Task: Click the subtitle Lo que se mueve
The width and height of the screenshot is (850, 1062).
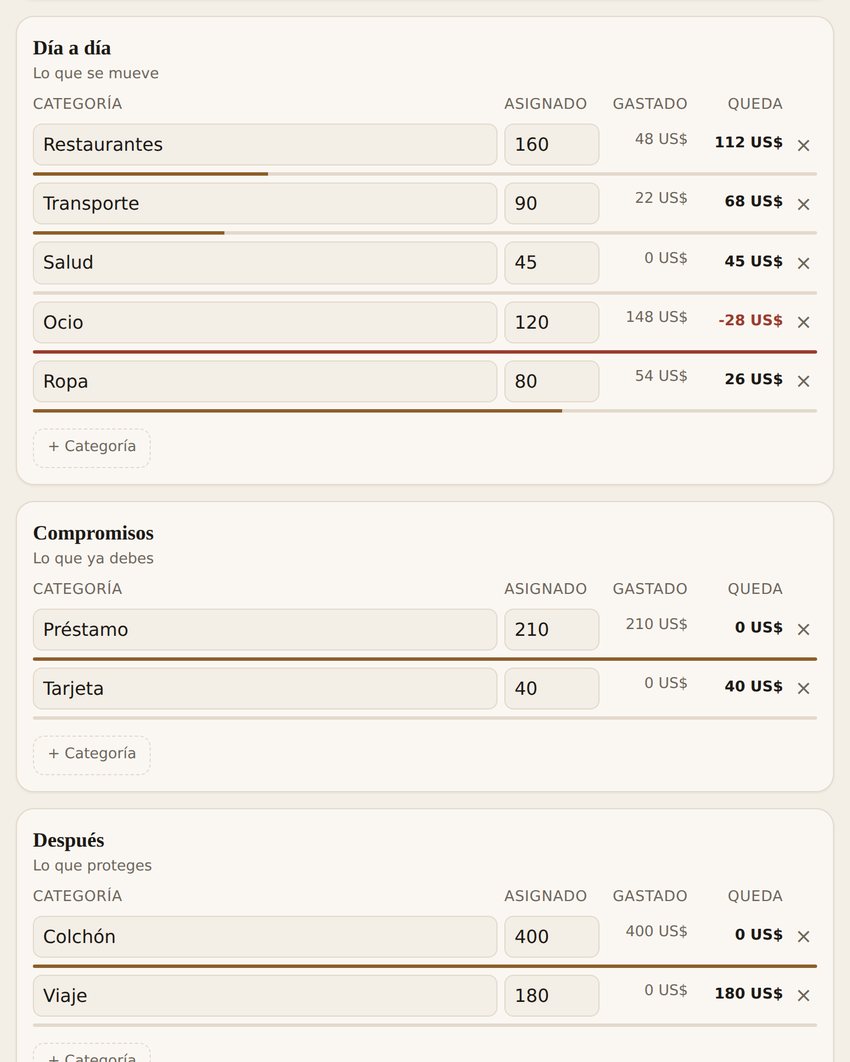Action: coord(95,73)
